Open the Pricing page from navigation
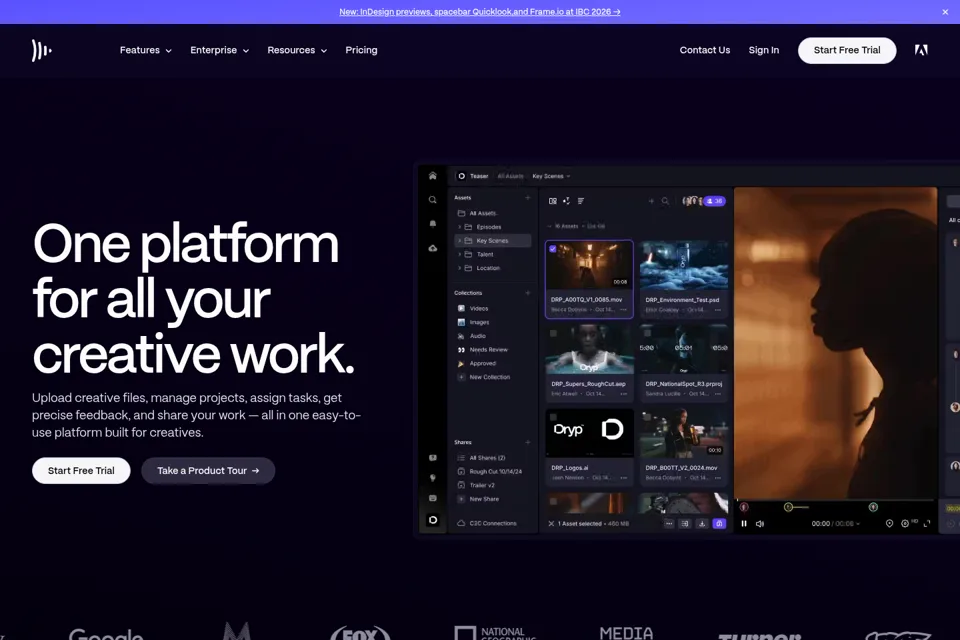Image resolution: width=960 pixels, height=640 pixels. coord(361,50)
